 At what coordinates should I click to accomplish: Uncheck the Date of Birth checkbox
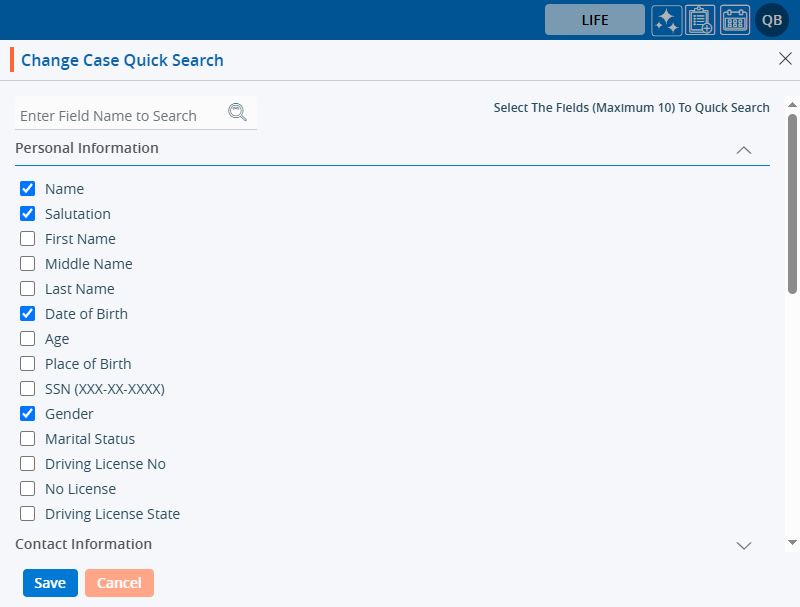click(28, 314)
